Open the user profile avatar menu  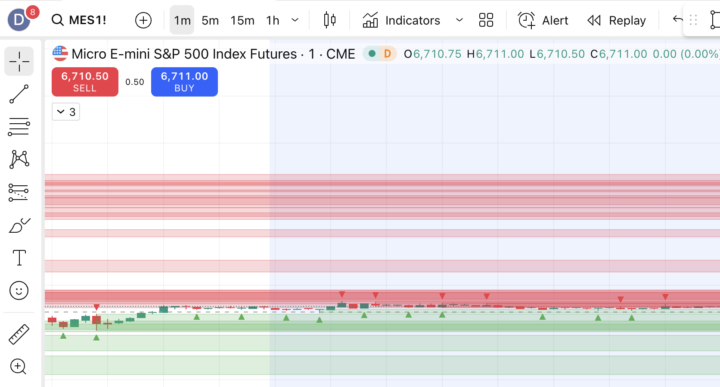click(19, 20)
